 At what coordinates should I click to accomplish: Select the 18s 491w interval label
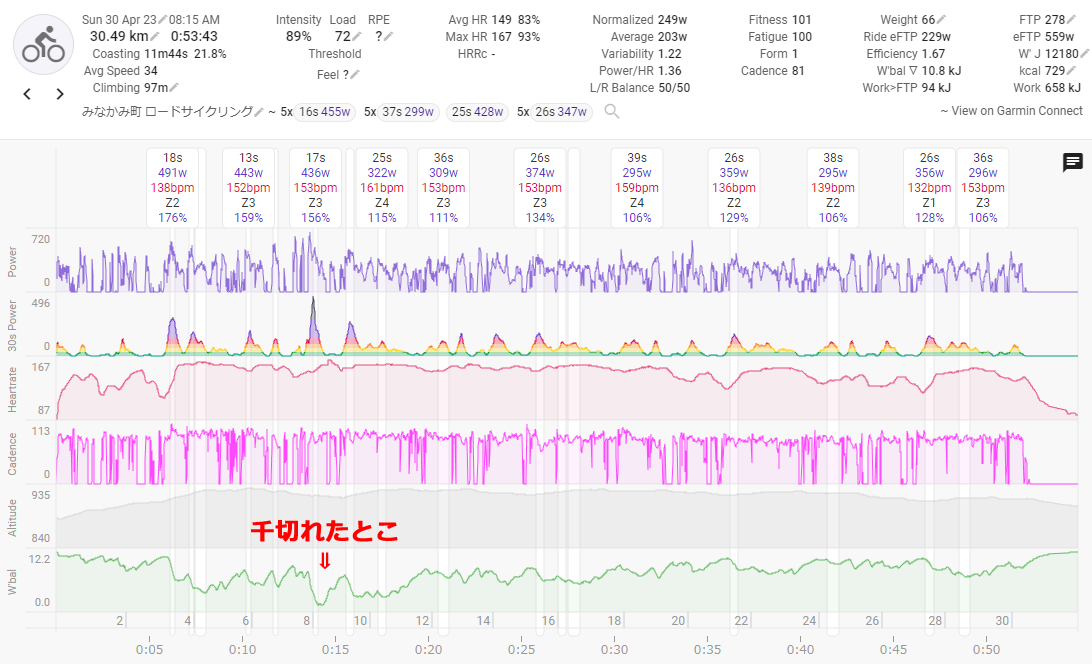173,188
